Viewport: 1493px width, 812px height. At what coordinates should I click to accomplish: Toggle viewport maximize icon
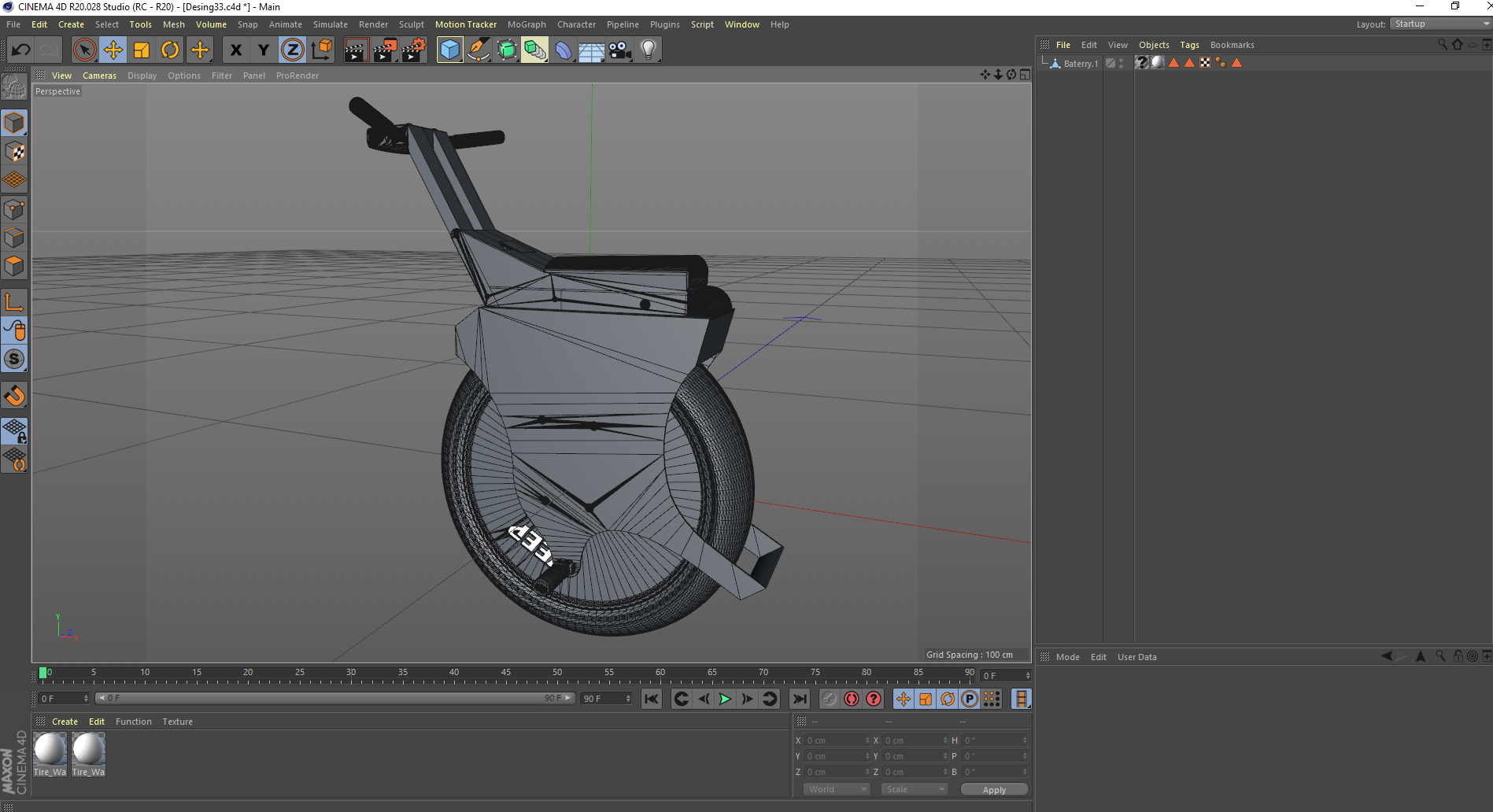(1025, 75)
